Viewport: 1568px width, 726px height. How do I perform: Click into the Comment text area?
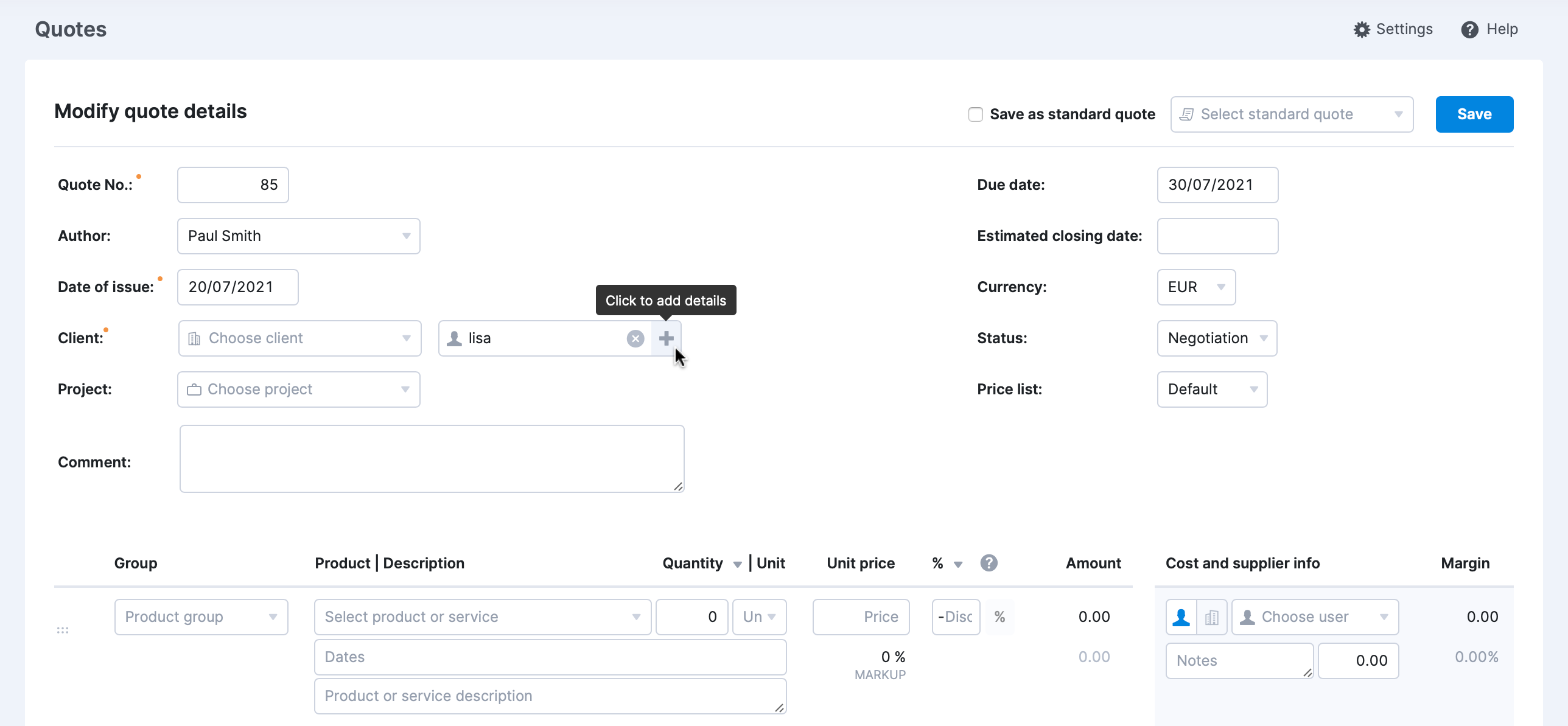[432, 459]
